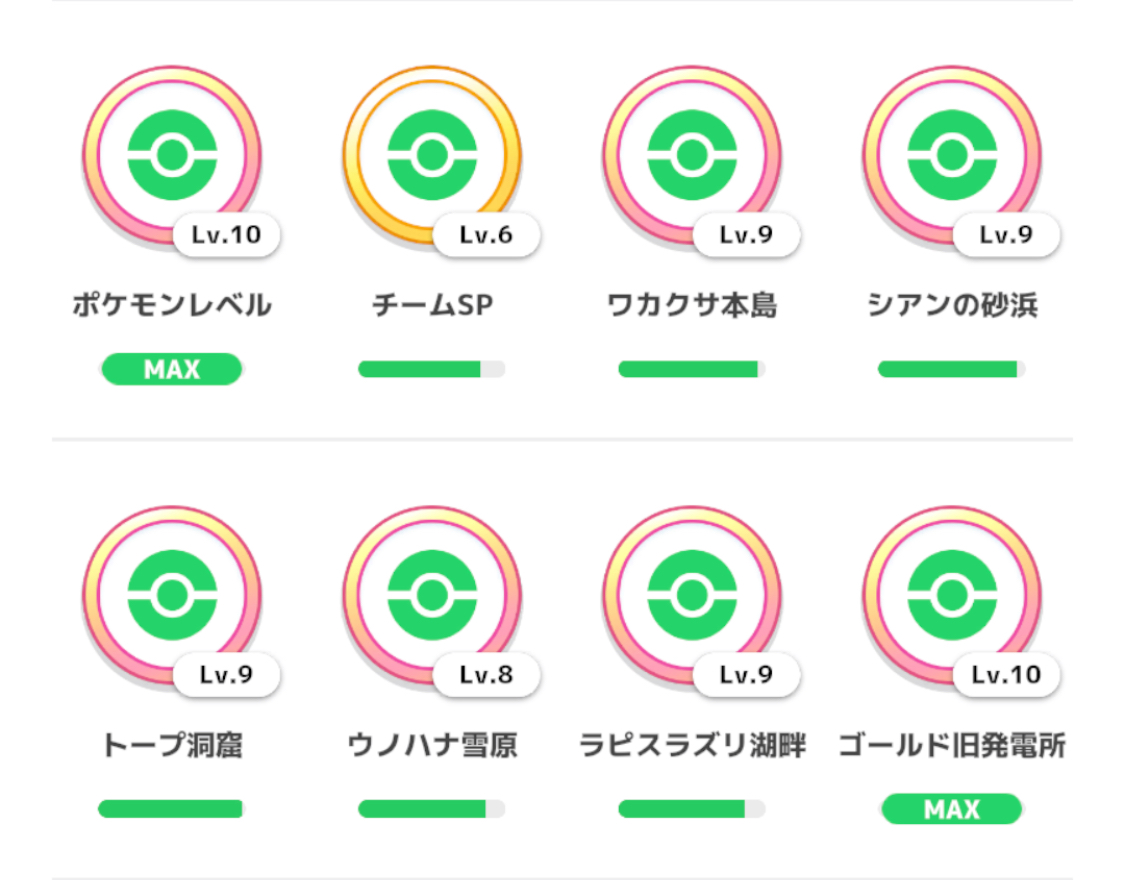
Task: Tap the ポケモンレベル medal icon
Action: [171, 155]
